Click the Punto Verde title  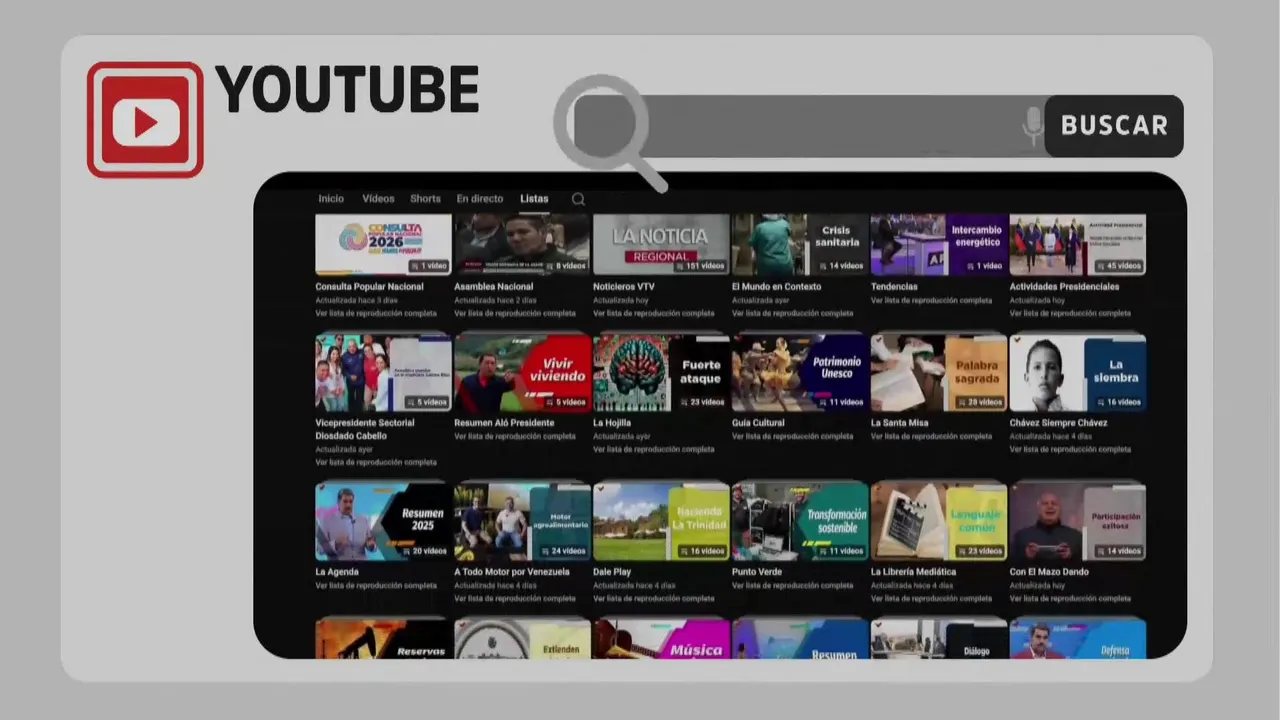coord(757,572)
